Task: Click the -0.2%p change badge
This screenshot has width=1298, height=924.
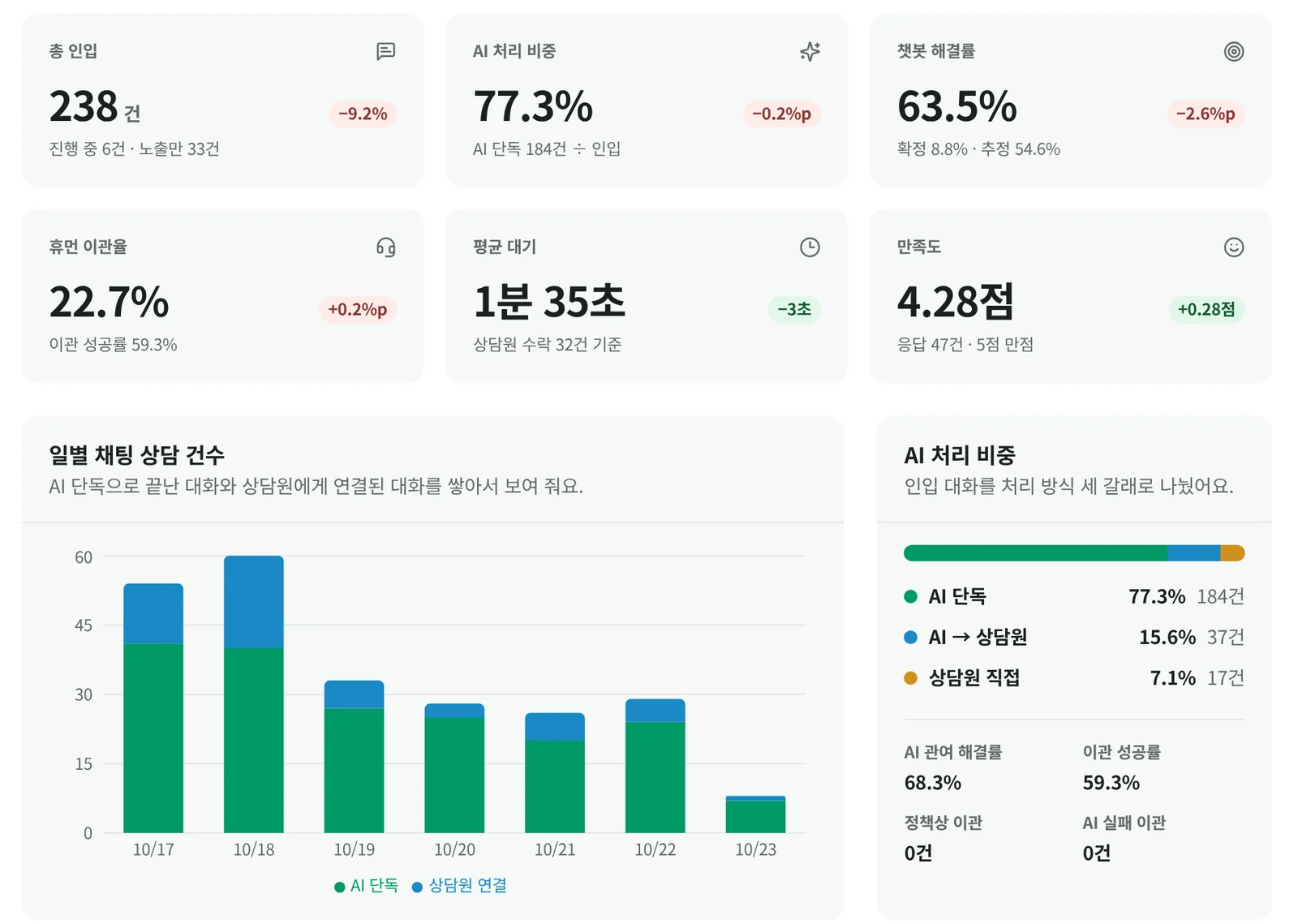Action: click(781, 114)
